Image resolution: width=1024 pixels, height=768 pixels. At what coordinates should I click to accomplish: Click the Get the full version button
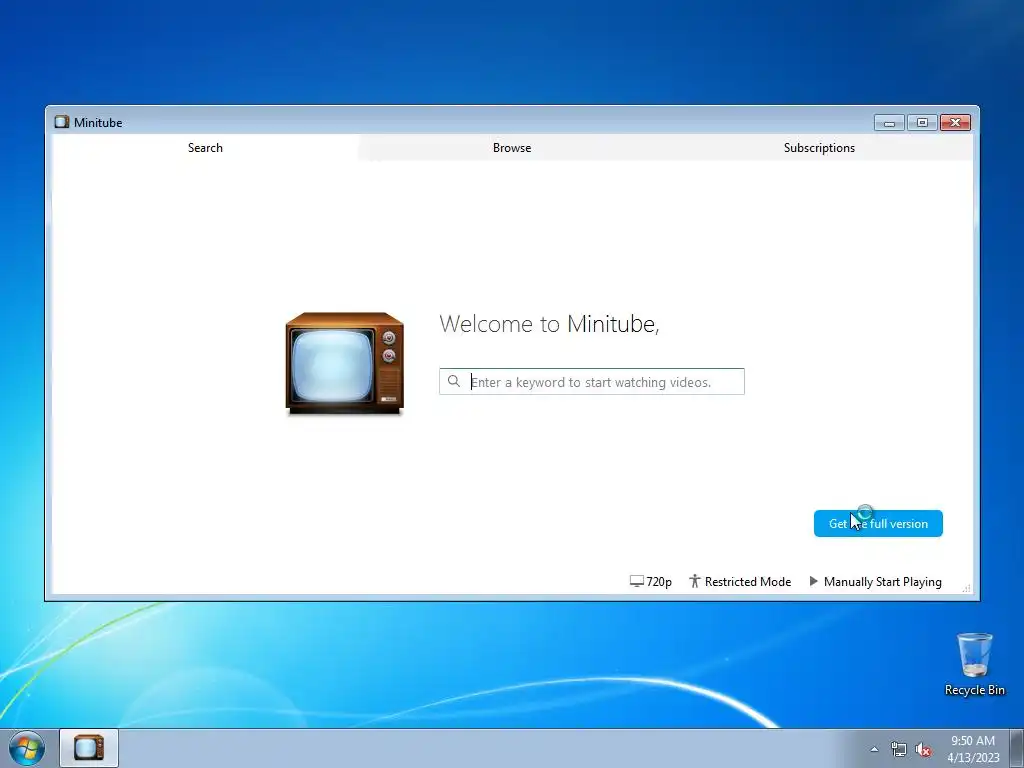coord(878,523)
